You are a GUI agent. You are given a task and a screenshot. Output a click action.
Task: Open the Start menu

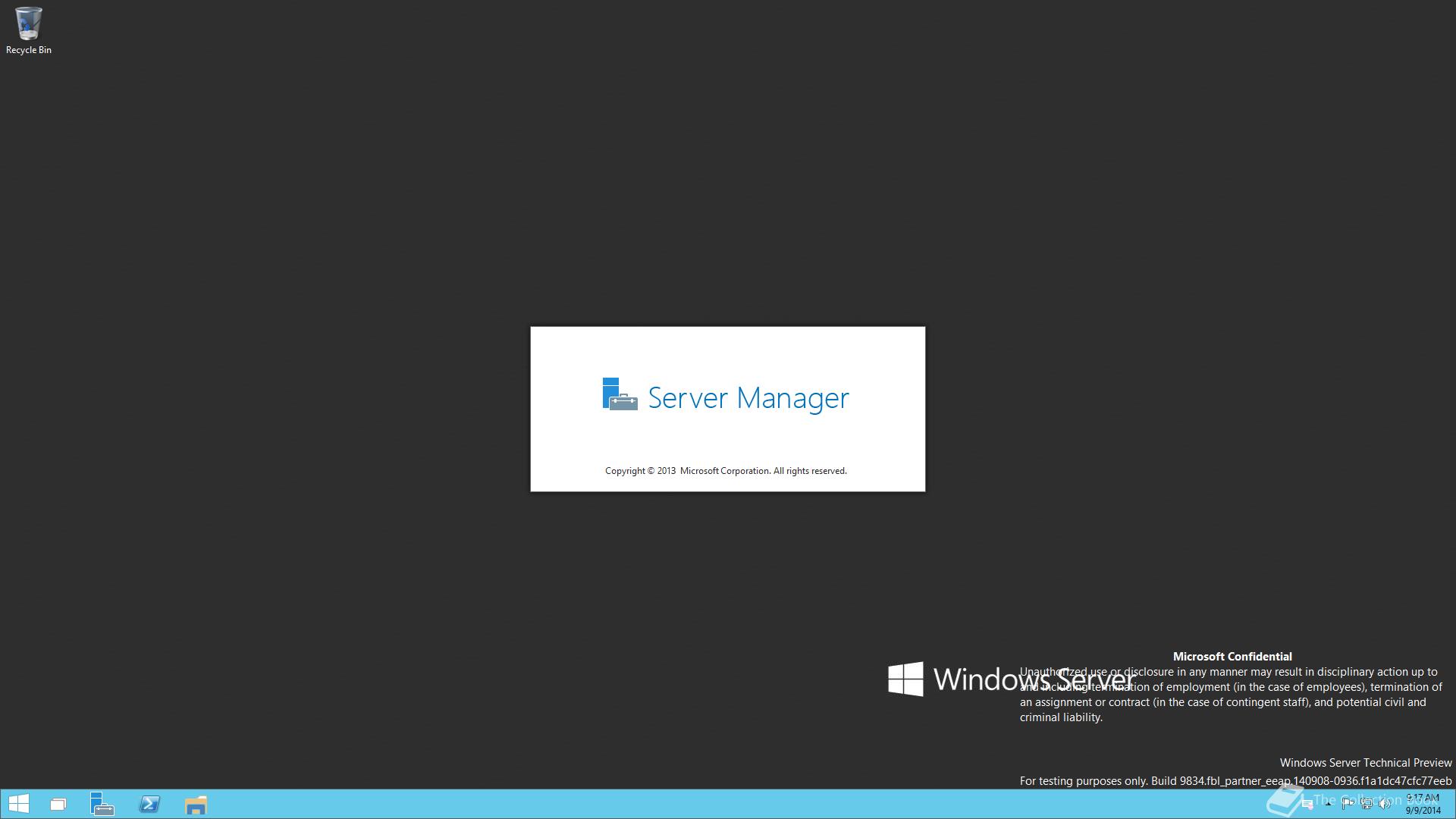point(18,804)
